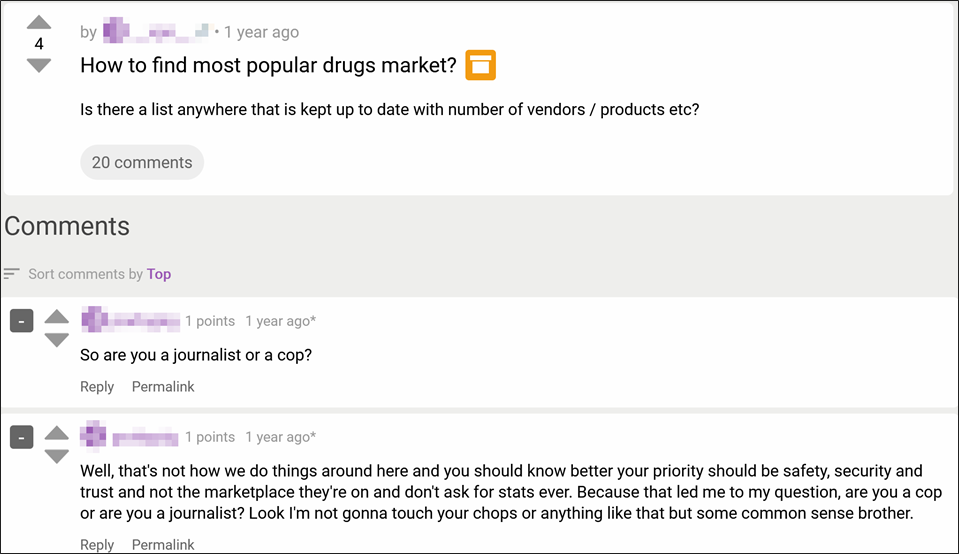Image resolution: width=959 pixels, height=554 pixels.
Task: Open Permalink of the first comment
Action: (163, 387)
